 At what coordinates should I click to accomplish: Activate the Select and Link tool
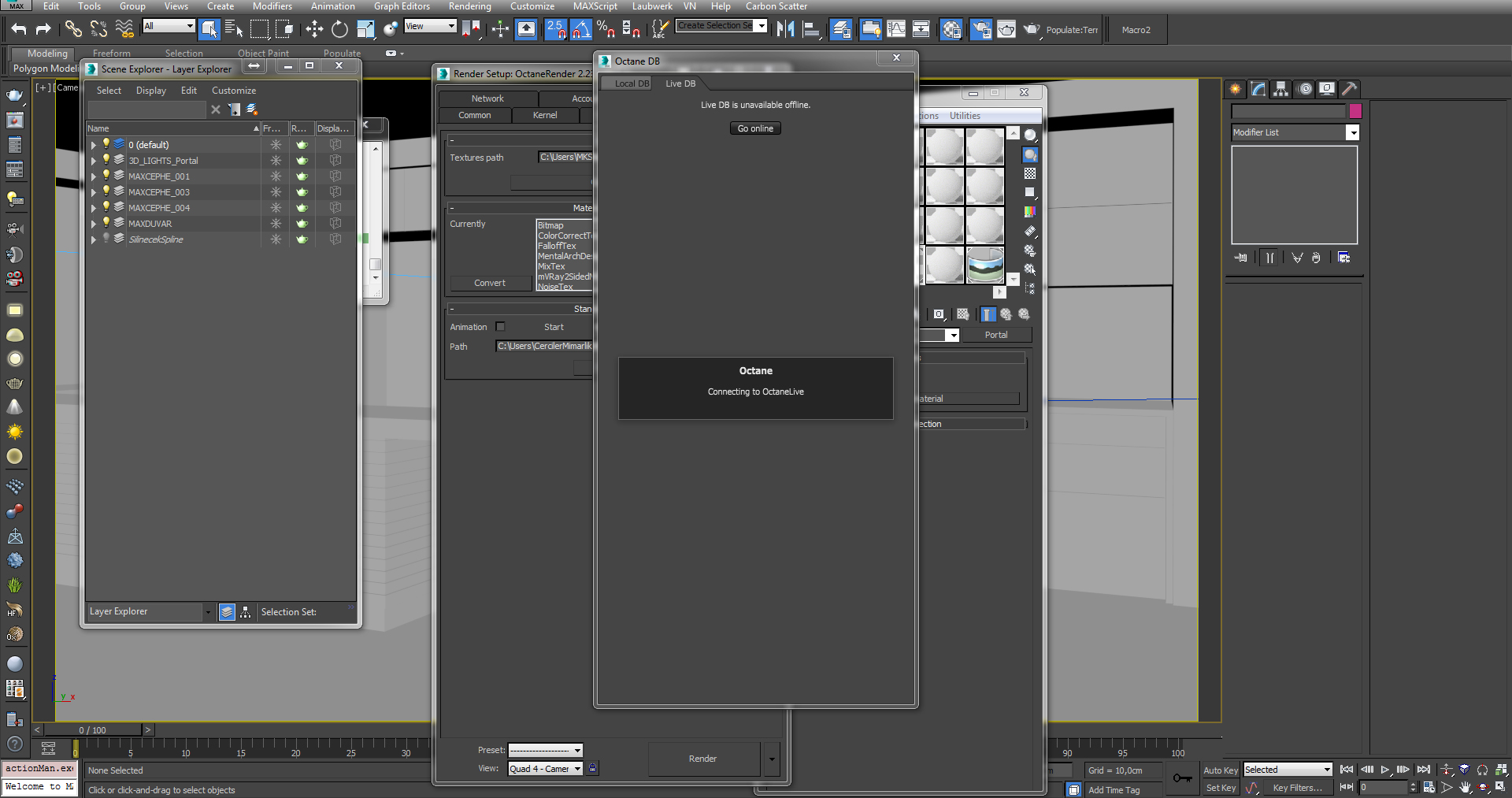click(72, 29)
